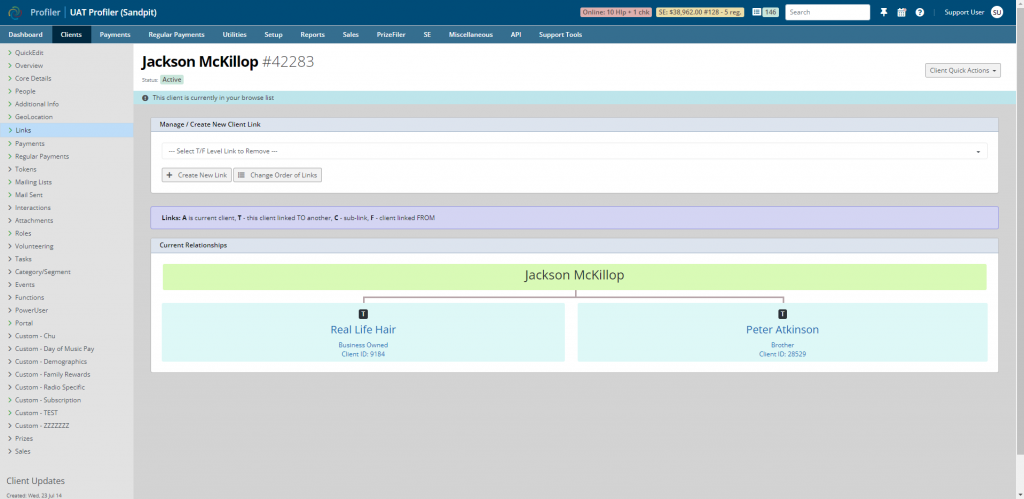The image size is (1024, 499).
Task: Open the calendar icon in header
Action: (901, 12)
